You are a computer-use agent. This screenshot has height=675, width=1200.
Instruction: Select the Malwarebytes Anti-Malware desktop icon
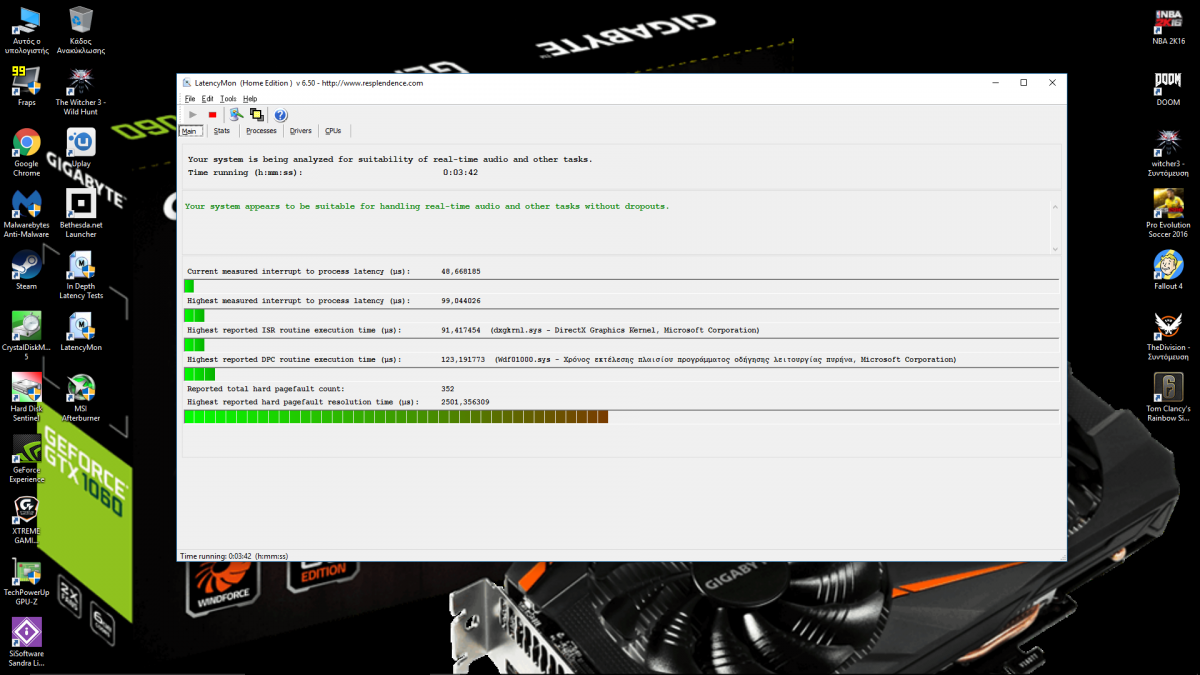26,214
